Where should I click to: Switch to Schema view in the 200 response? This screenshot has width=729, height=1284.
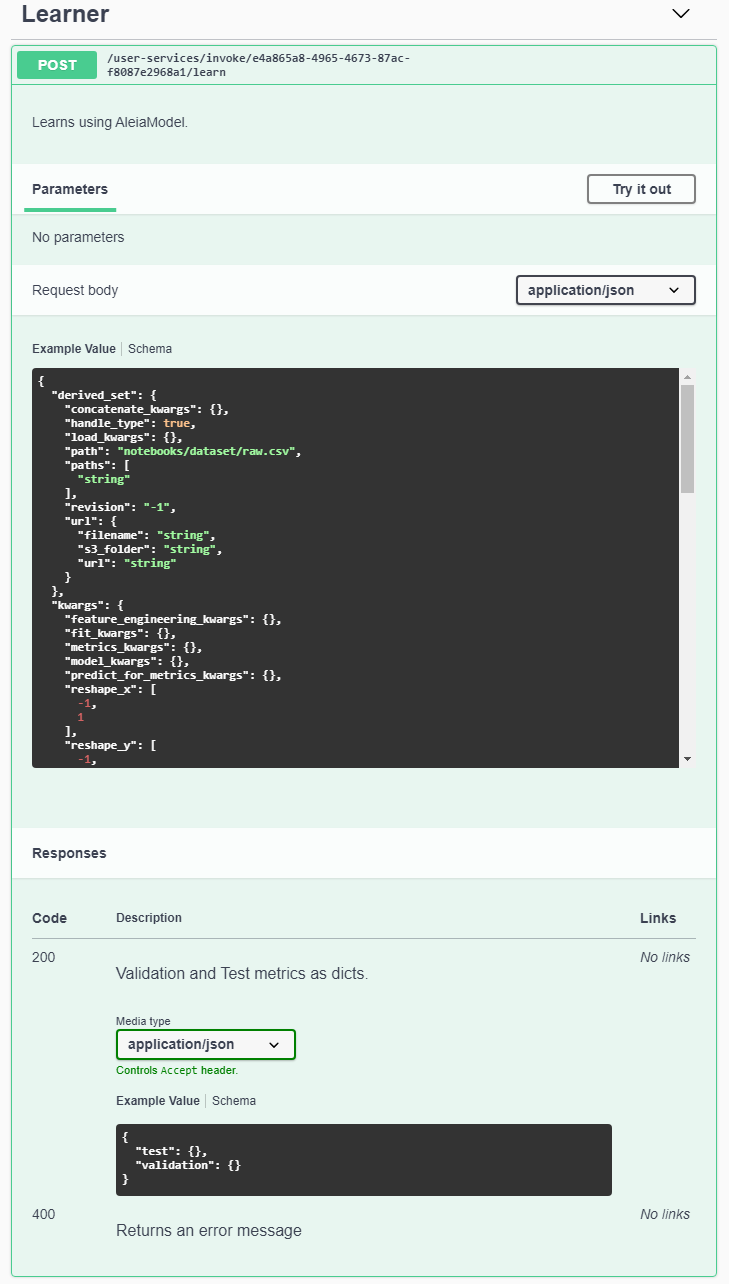(233, 1100)
